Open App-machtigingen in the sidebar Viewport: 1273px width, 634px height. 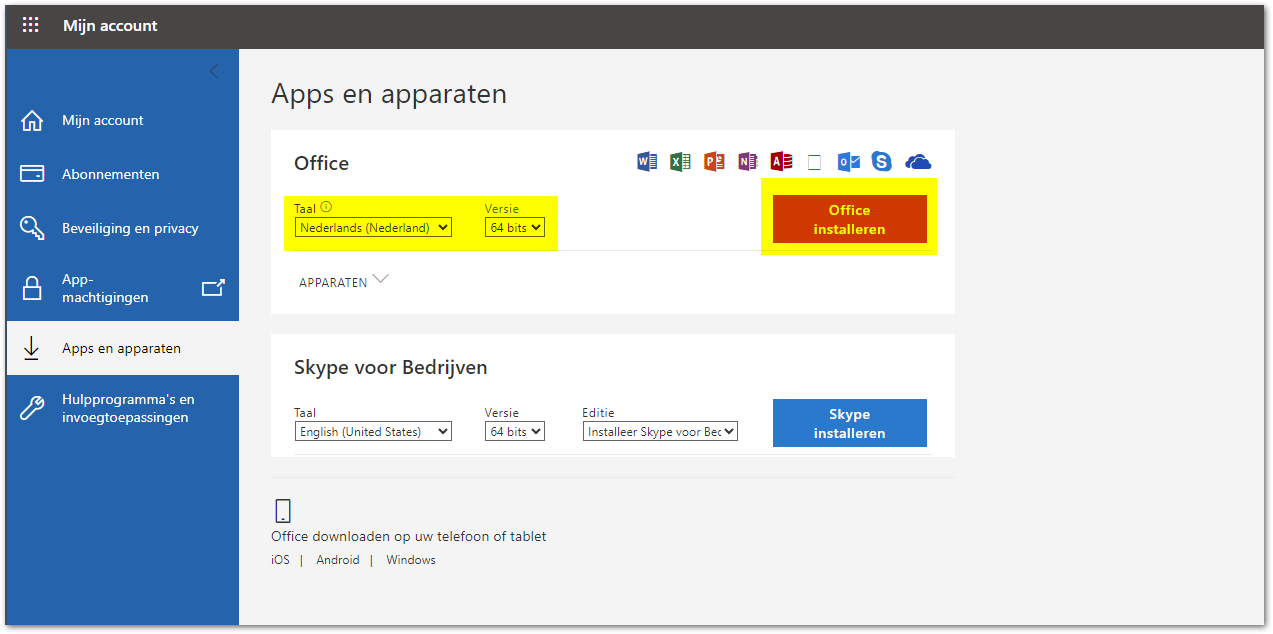pyautogui.click(x=122, y=289)
